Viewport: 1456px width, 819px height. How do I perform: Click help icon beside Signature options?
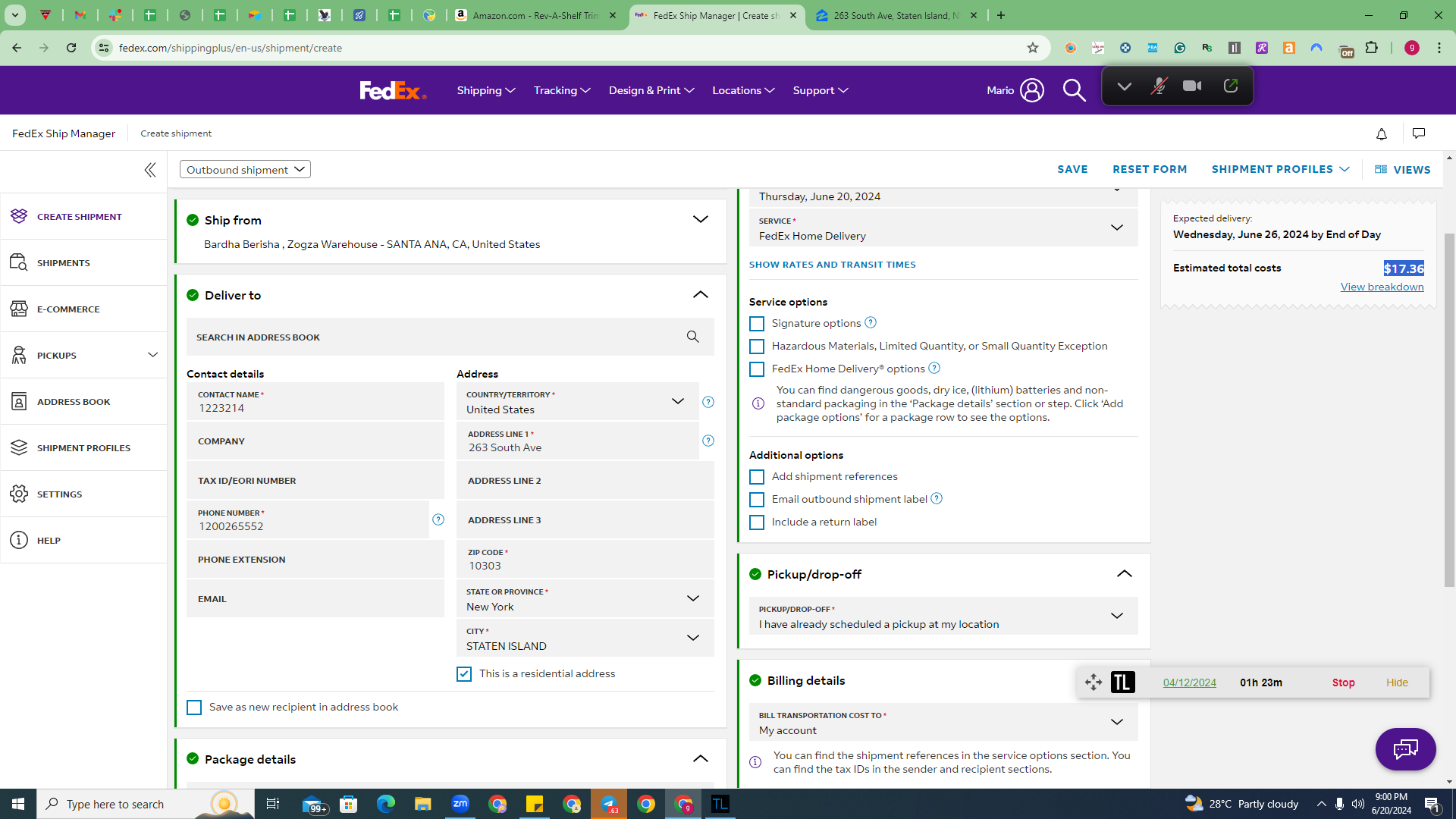click(x=871, y=322)
